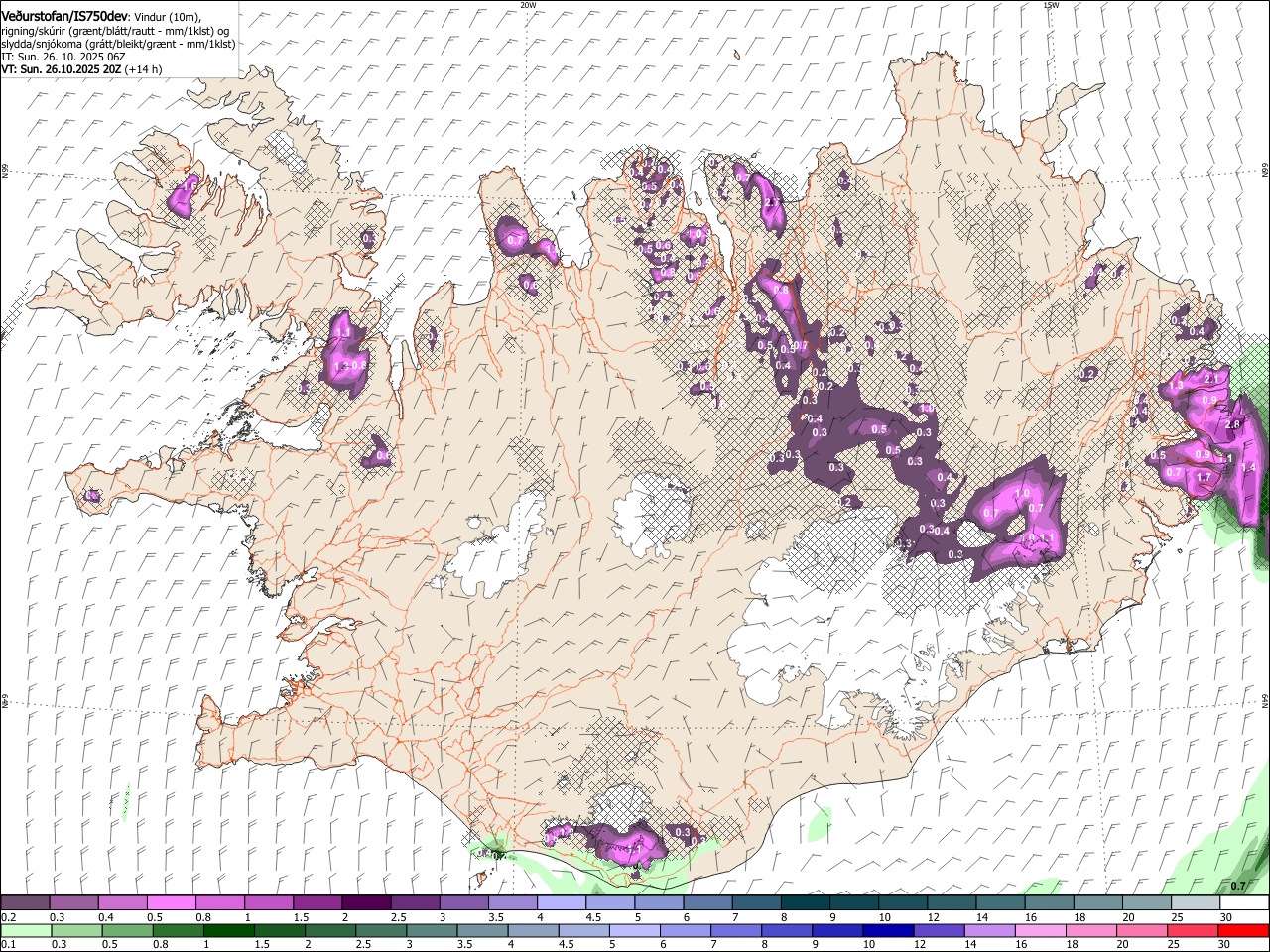Pick lower legend swatch starting at 3.5
Image resolution: width=1270 pixels, height=952 pixels.
(481, 930)
